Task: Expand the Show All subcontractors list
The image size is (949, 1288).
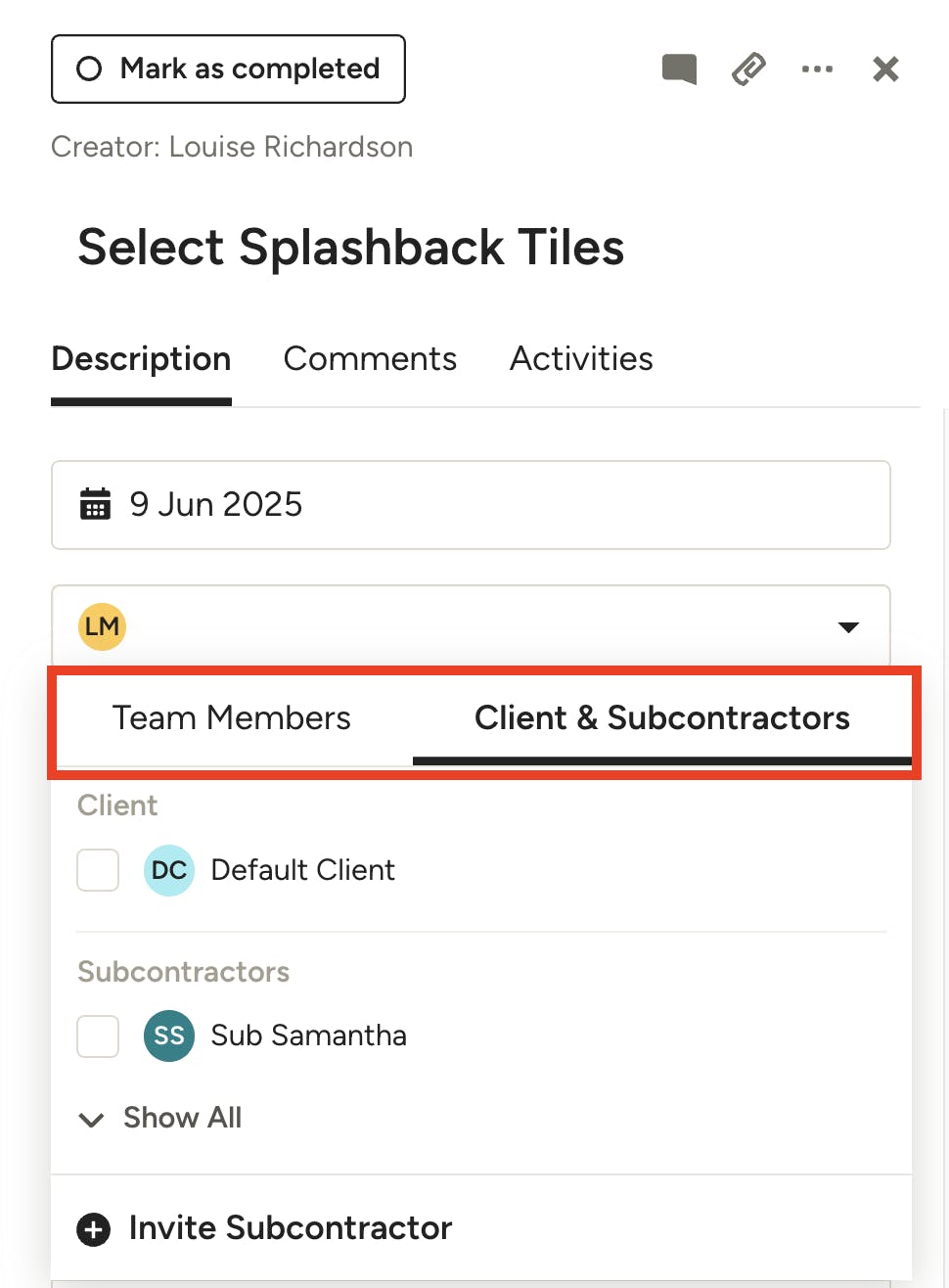Action: (x=161, y=1118)
